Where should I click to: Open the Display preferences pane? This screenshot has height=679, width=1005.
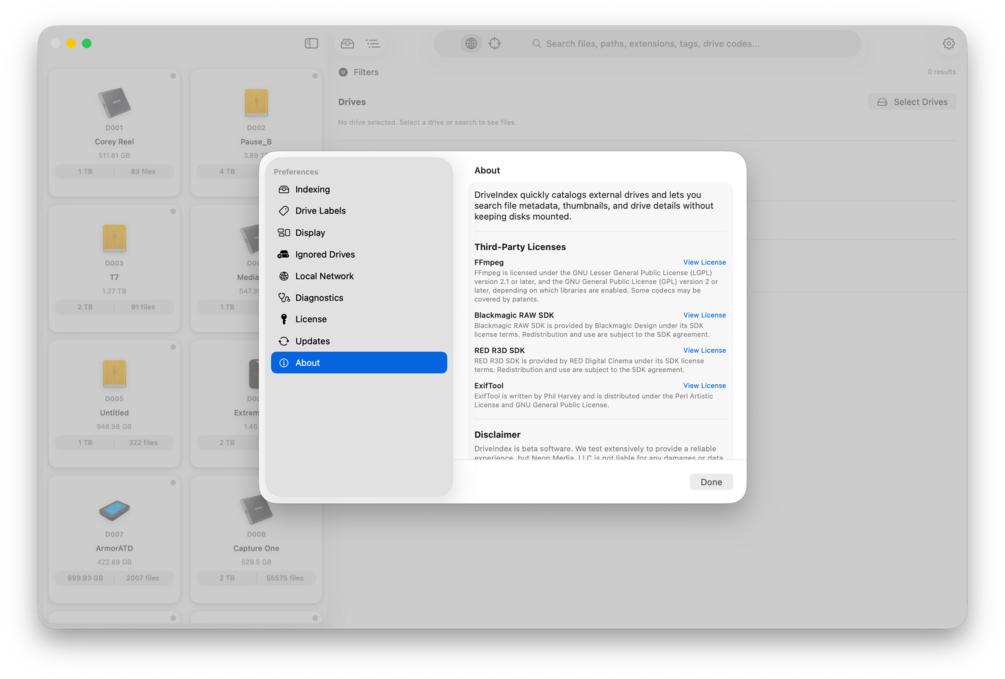click(359, 233)
